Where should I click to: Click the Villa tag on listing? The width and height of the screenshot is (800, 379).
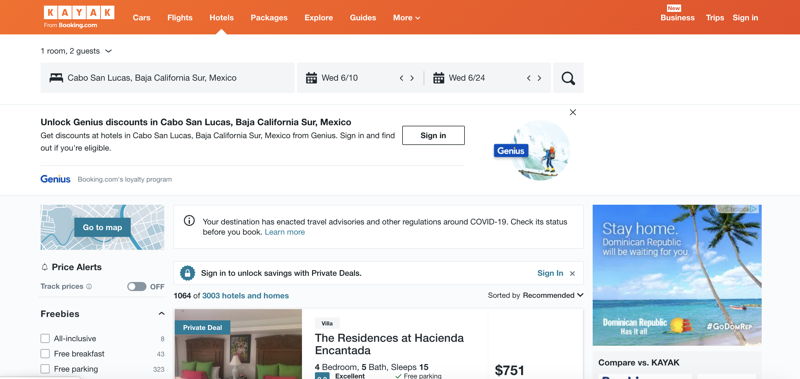[327, 323]
